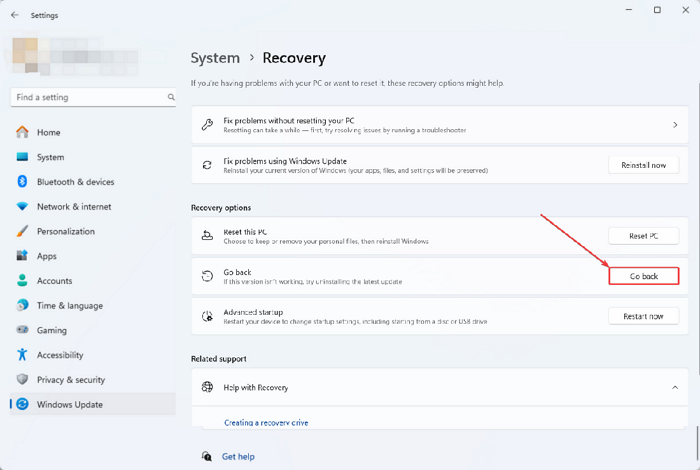Select the Network & internet icon
This screenshot has height=470, width=700.
22,207
